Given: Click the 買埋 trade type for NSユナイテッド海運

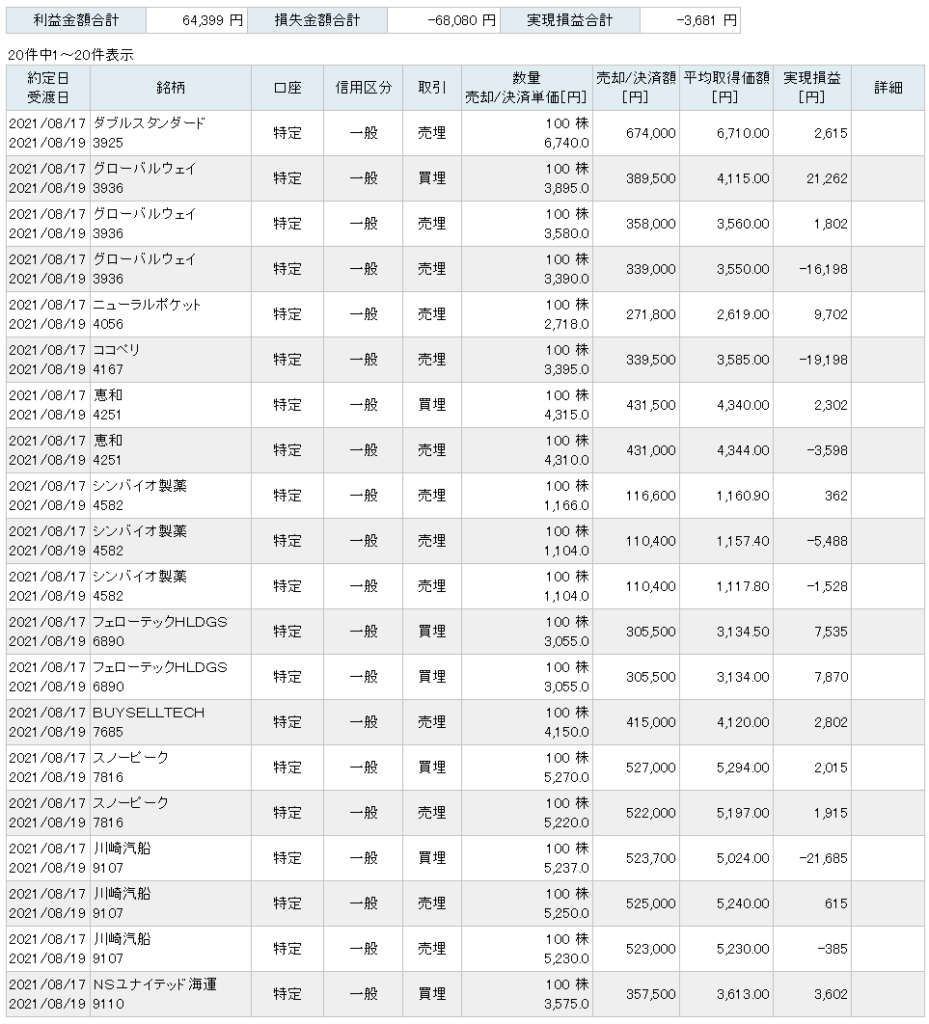Looking at the screenshot, I should (432, 994).
